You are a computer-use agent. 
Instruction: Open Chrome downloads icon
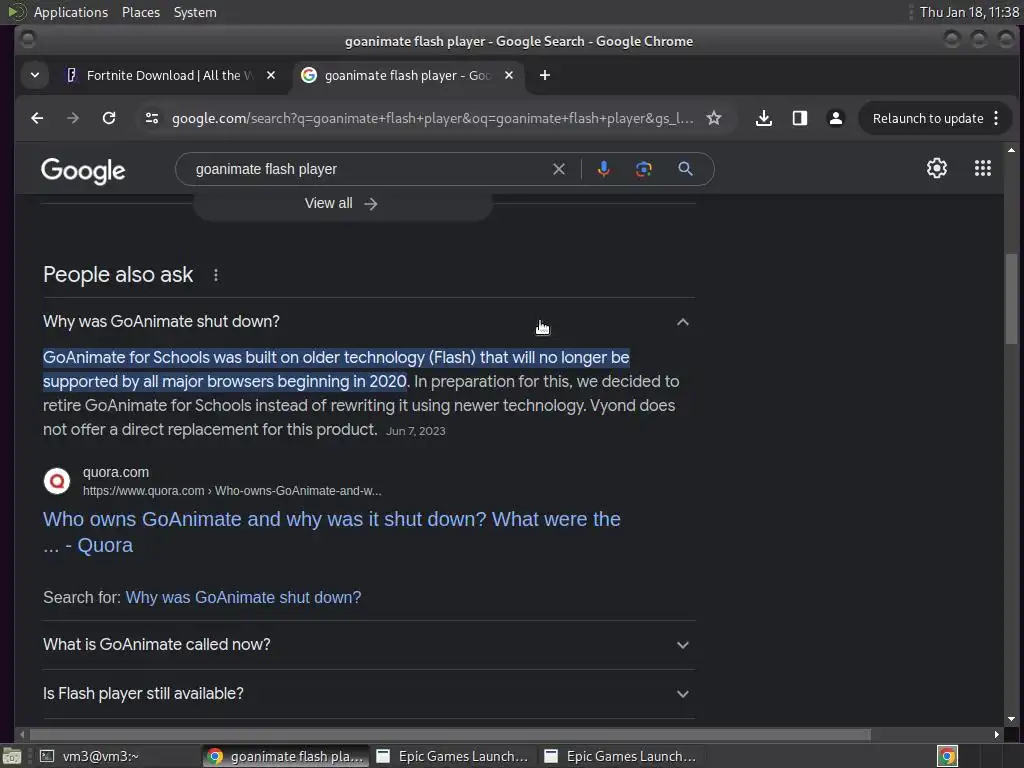pos(763,118)
